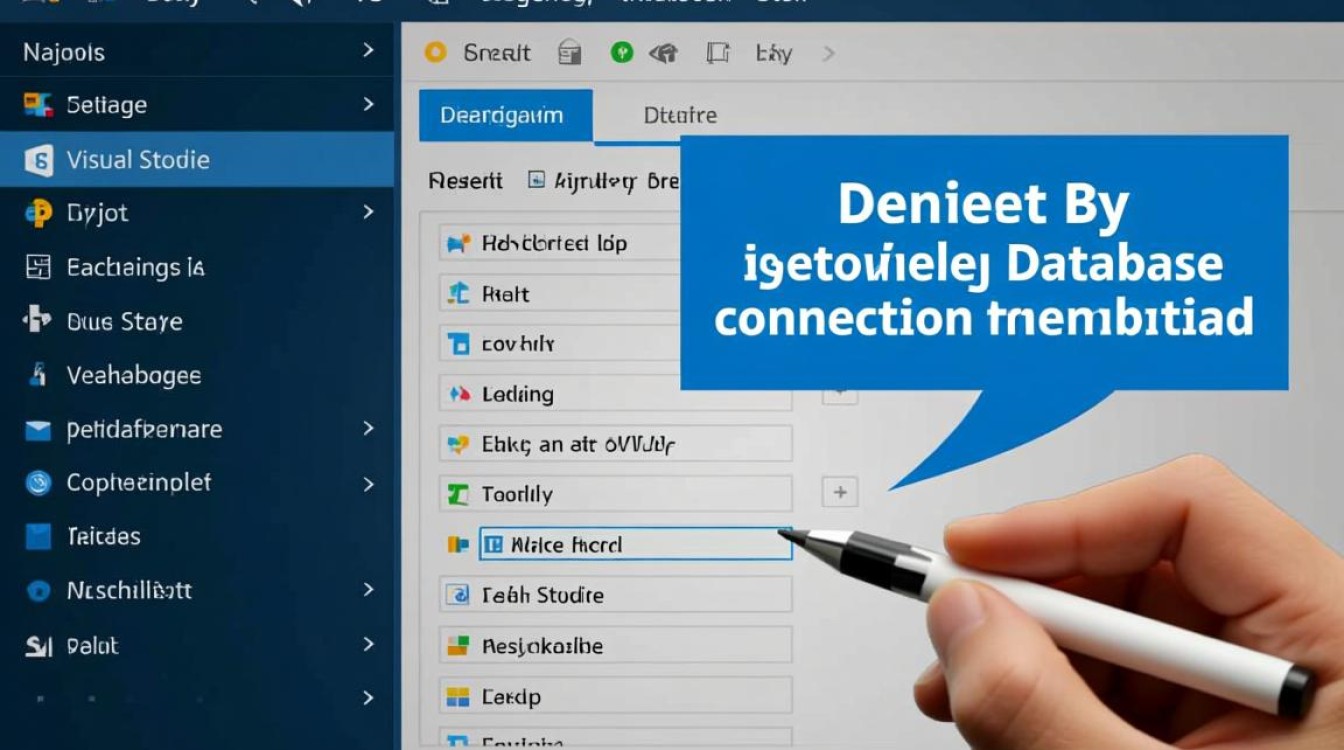Expand the Najools chevron
Image resolution: width=1344 pixels, height=750 pixels.
(368, 50)
